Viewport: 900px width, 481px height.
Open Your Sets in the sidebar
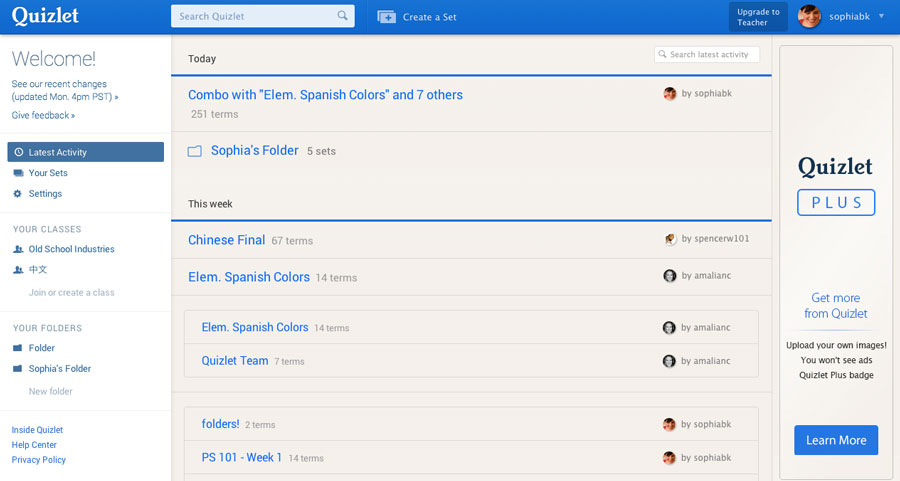(x=48, y=173)
